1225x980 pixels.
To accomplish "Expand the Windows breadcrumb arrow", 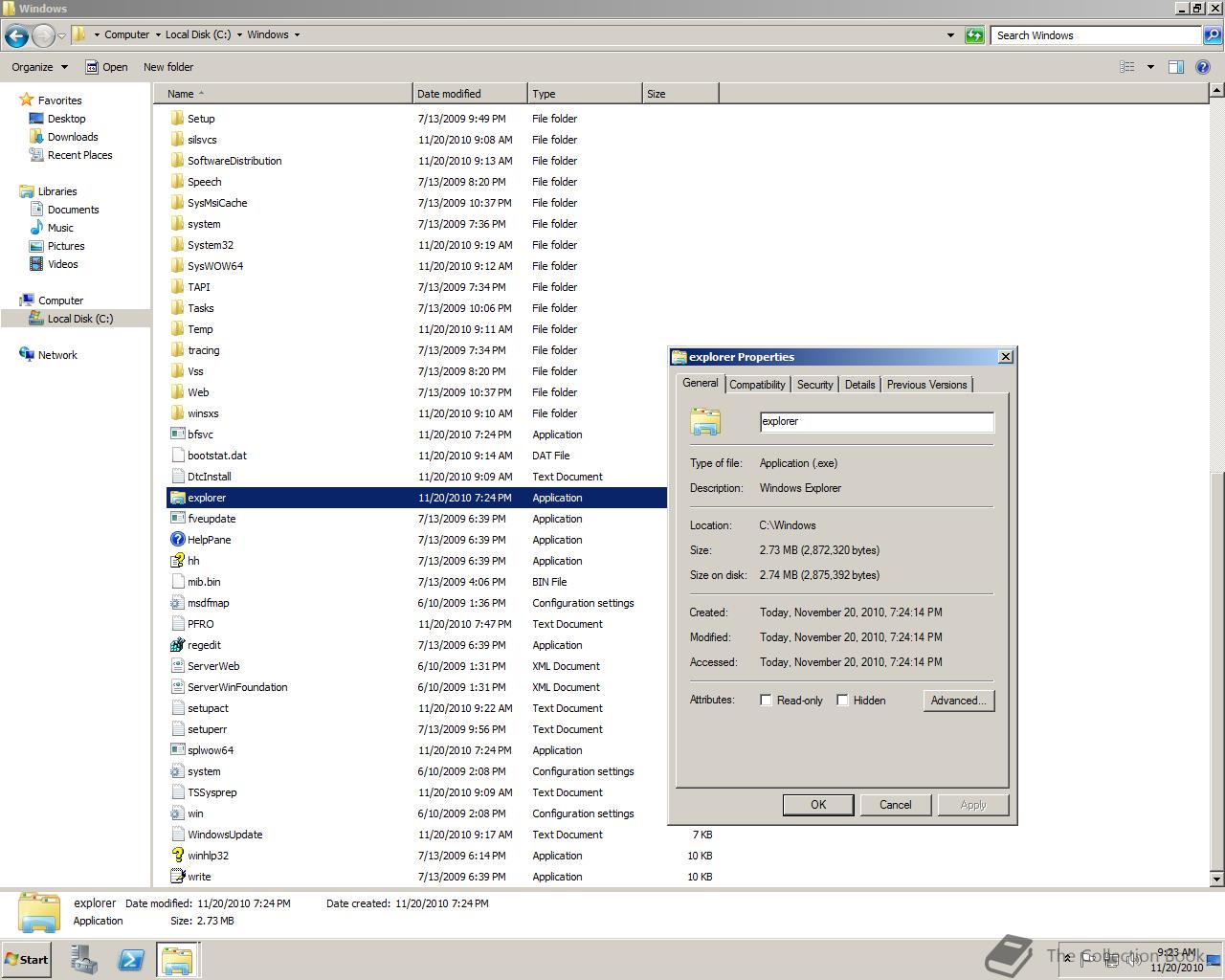I will [x=297, y=34].
